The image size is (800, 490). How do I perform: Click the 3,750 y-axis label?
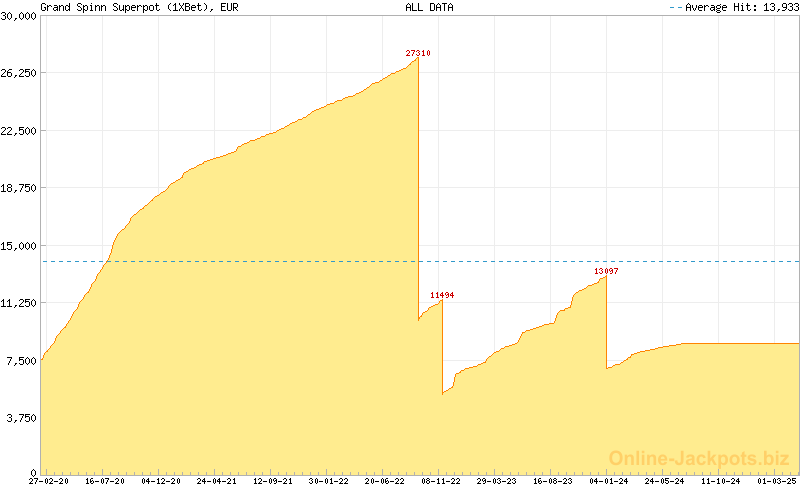click(x=22, y=418)
